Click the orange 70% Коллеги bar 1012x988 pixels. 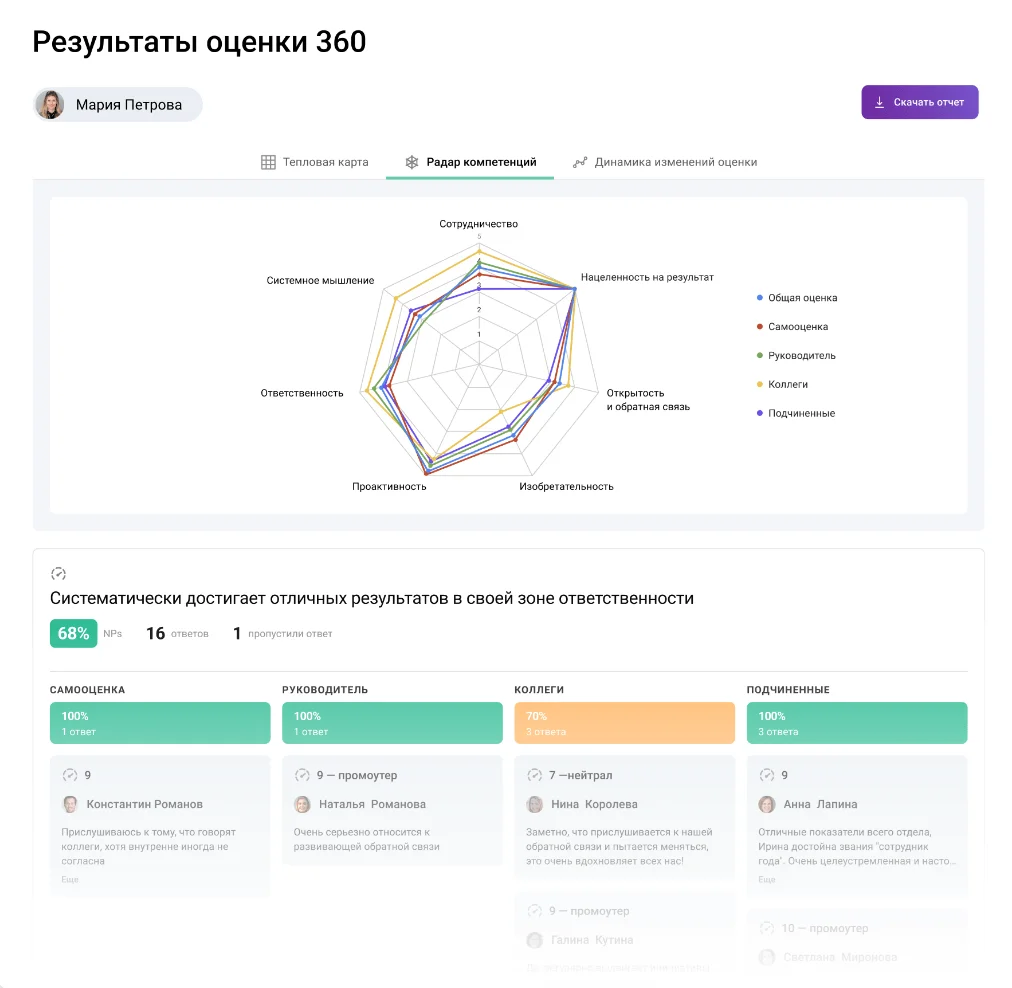624,723
